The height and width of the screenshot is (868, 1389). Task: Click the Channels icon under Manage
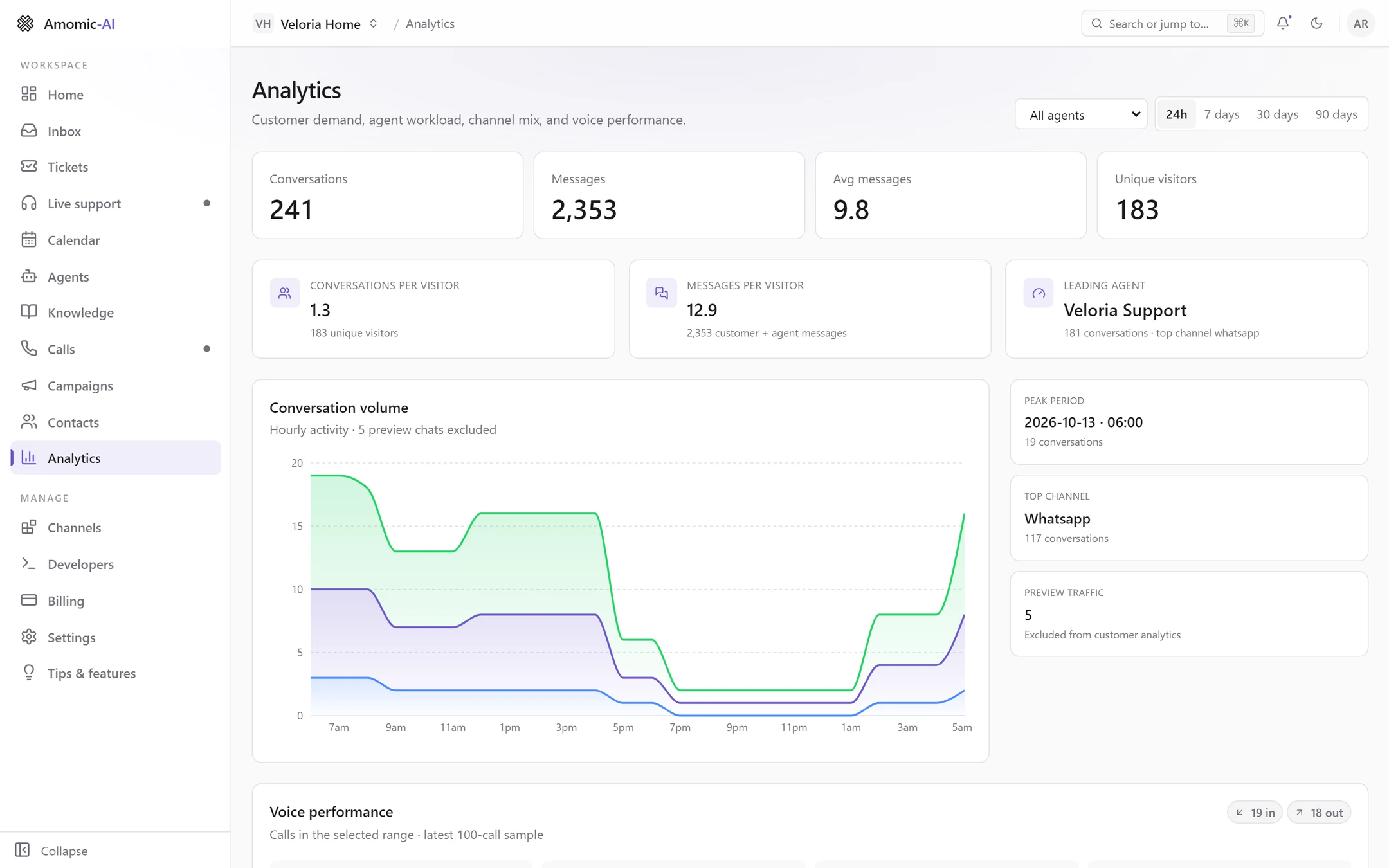[29, 527]
